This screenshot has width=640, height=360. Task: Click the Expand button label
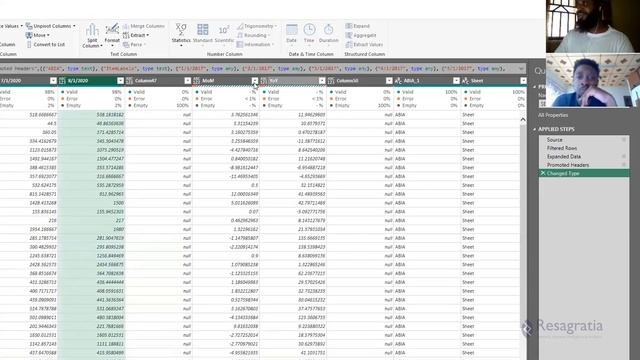pyautogui.click(x=361, y=26)
